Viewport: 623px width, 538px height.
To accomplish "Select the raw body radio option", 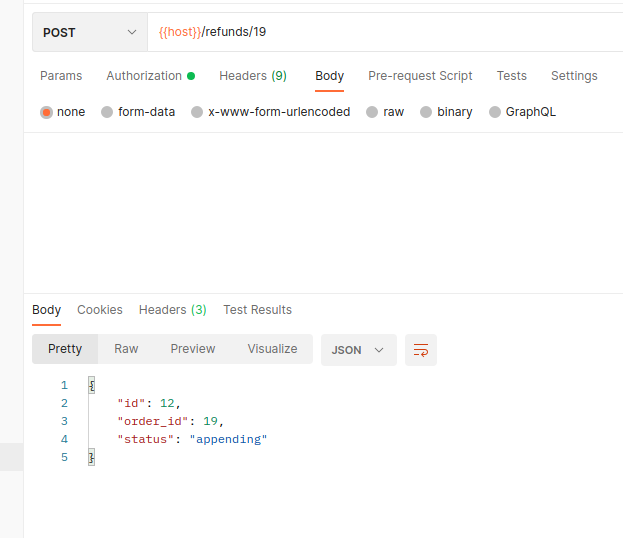I will point(371,112).
